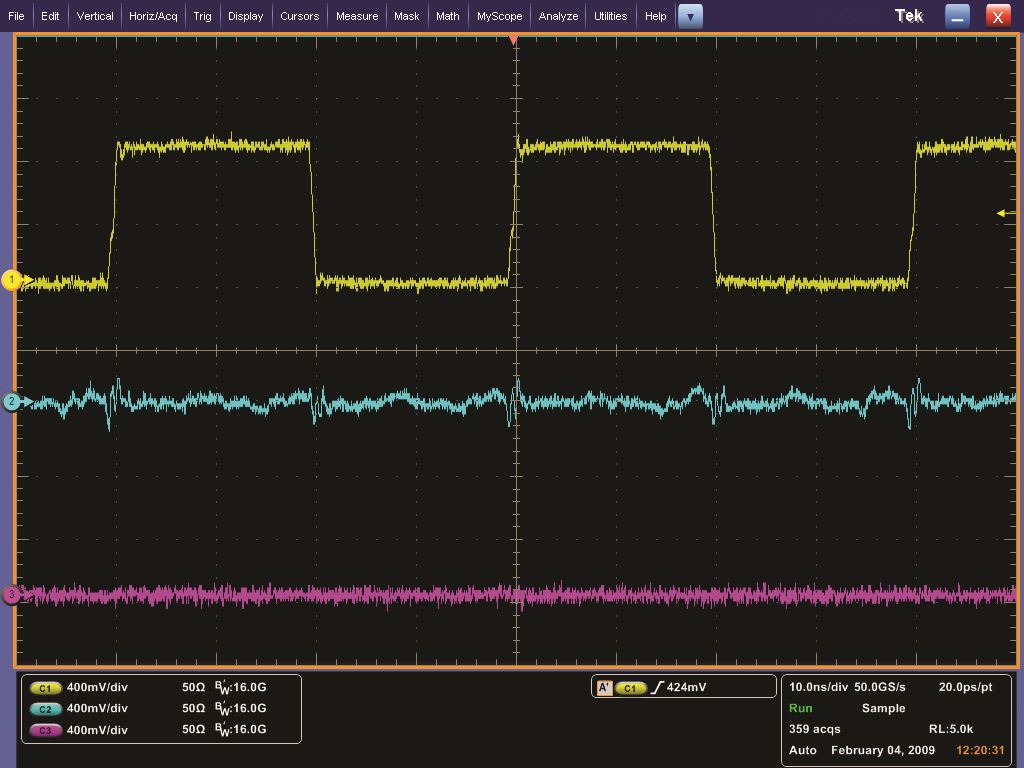Open the Horiz/Acq menu
Screen dimensions: 1024x768
coord(153,16)
